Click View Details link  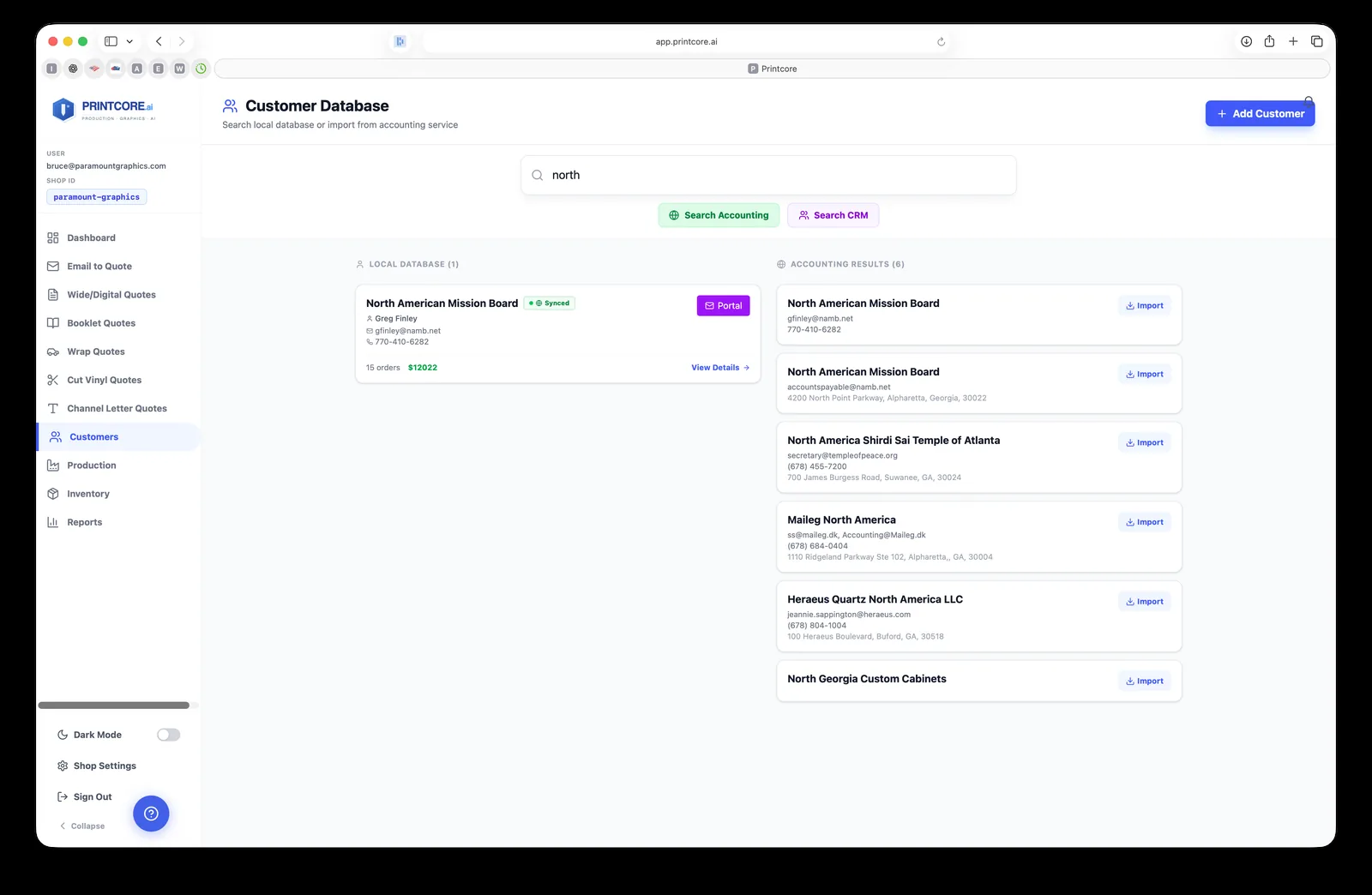click(x=720, y=367)
